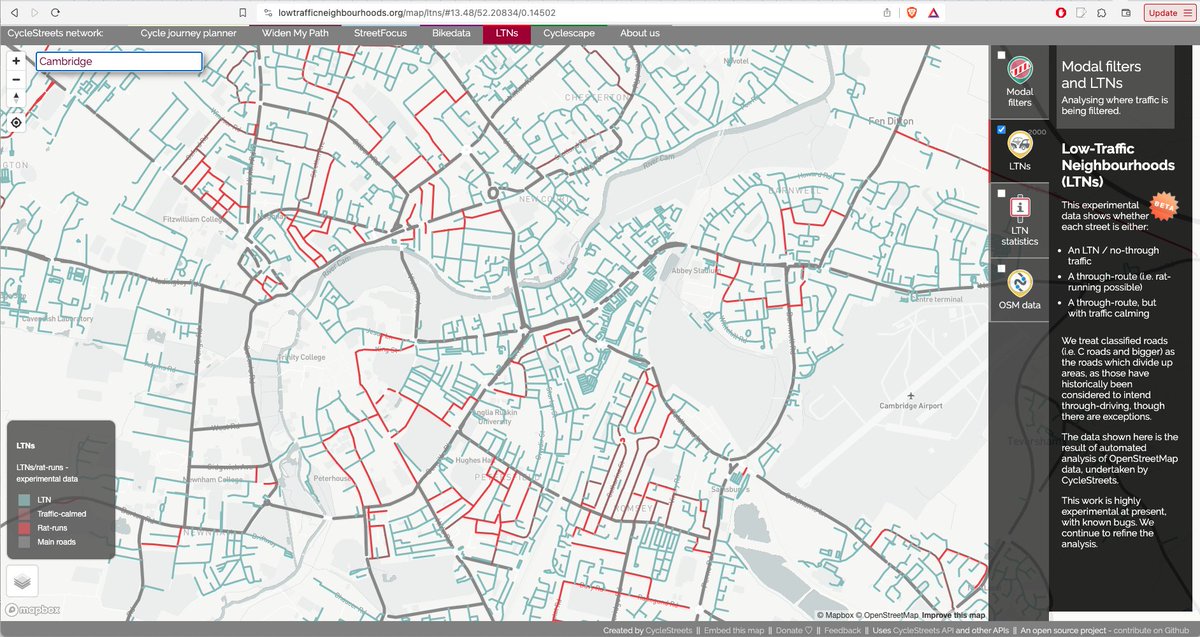Click the Modal filters layer icon

(x=1020, y=69)
